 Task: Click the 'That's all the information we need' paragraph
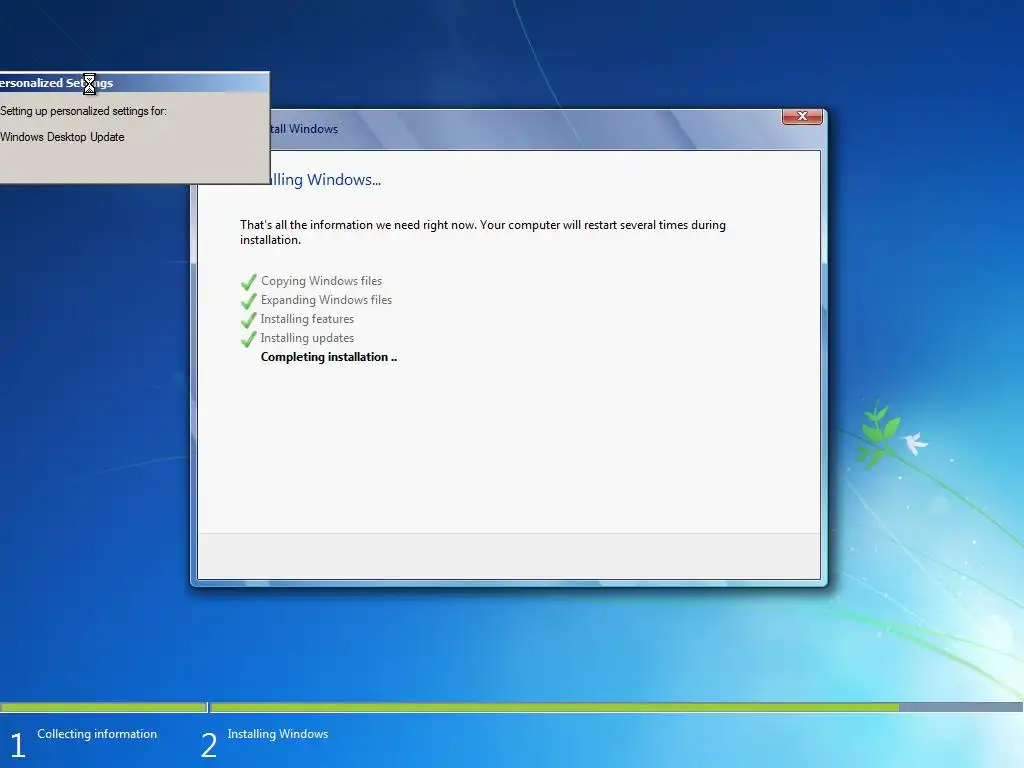(x=483, y=232)
